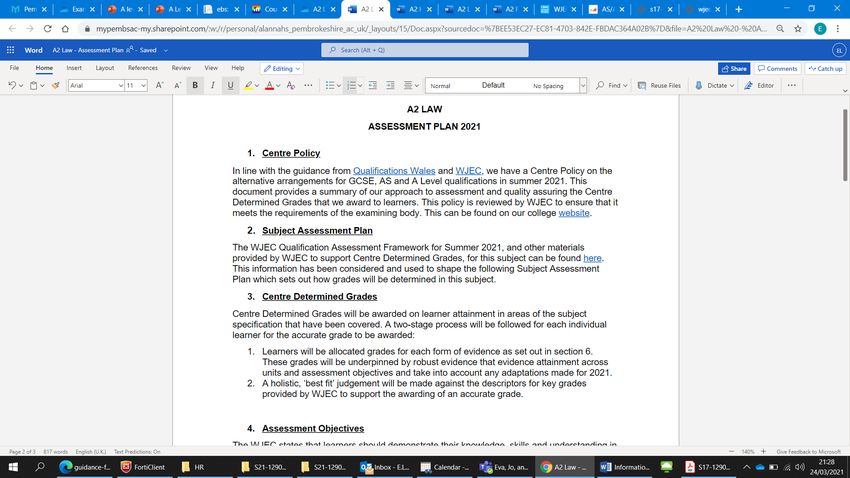Open the Office app launcher grid

[x=10, y=50]
